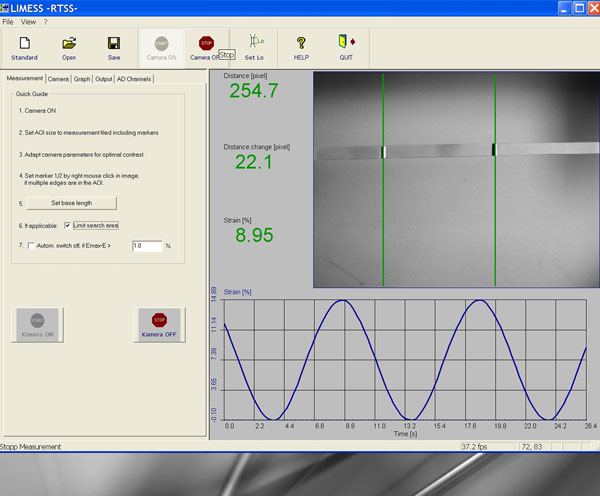Click the Emax-E percent input field
The width and height of the screenshot is (600, 496).
146,245
